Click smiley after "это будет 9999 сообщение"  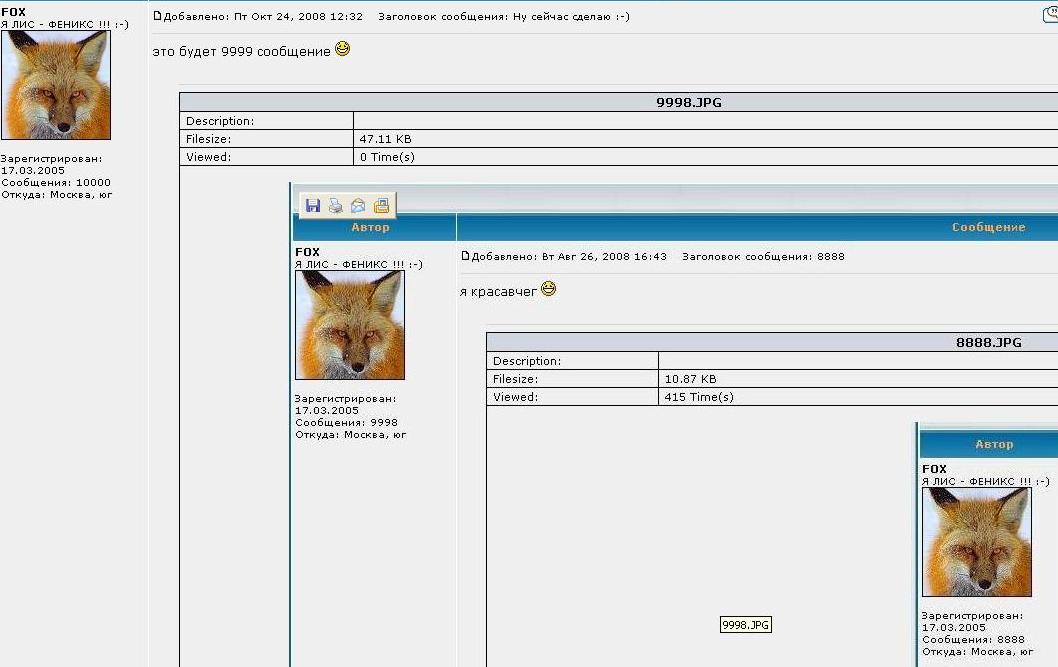[343, 48]
